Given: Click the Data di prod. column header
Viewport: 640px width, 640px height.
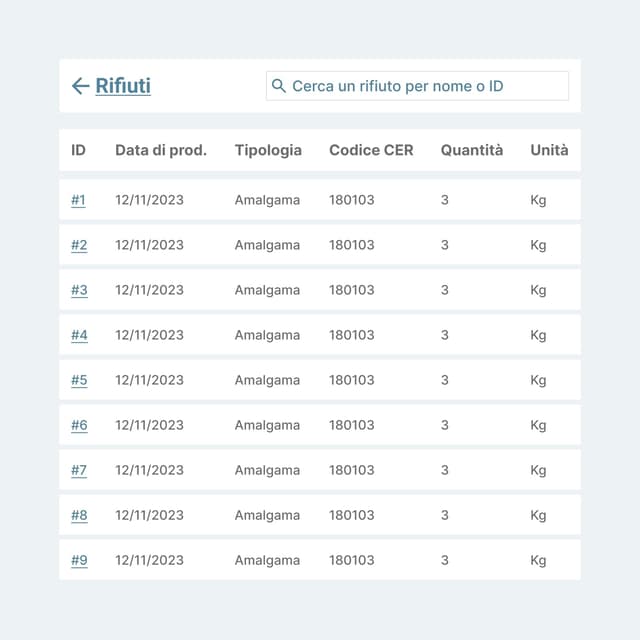Looking at the screenshot, I should pyautogui.click(x=161, y=150).
